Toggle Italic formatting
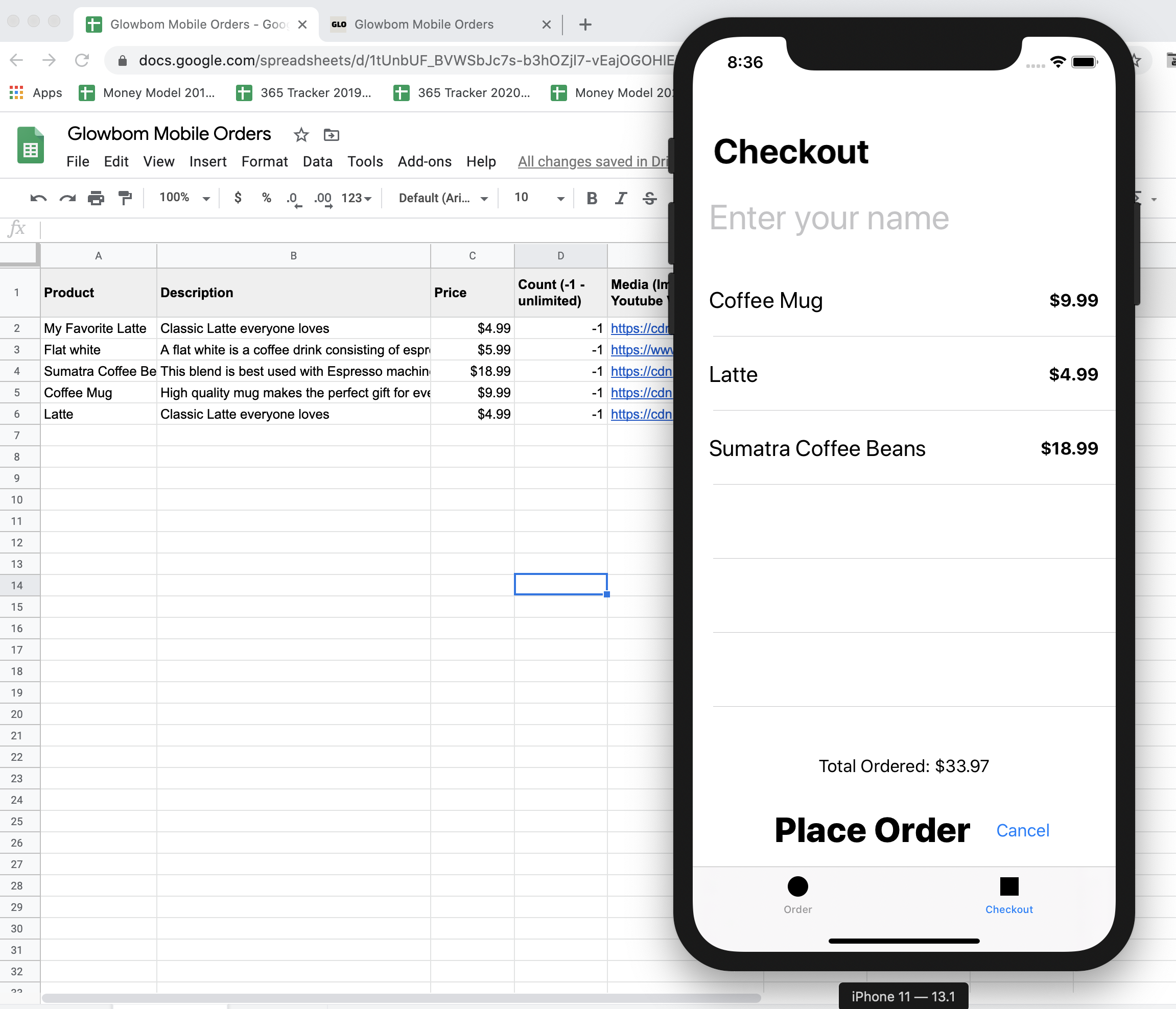 pos(620,198)
